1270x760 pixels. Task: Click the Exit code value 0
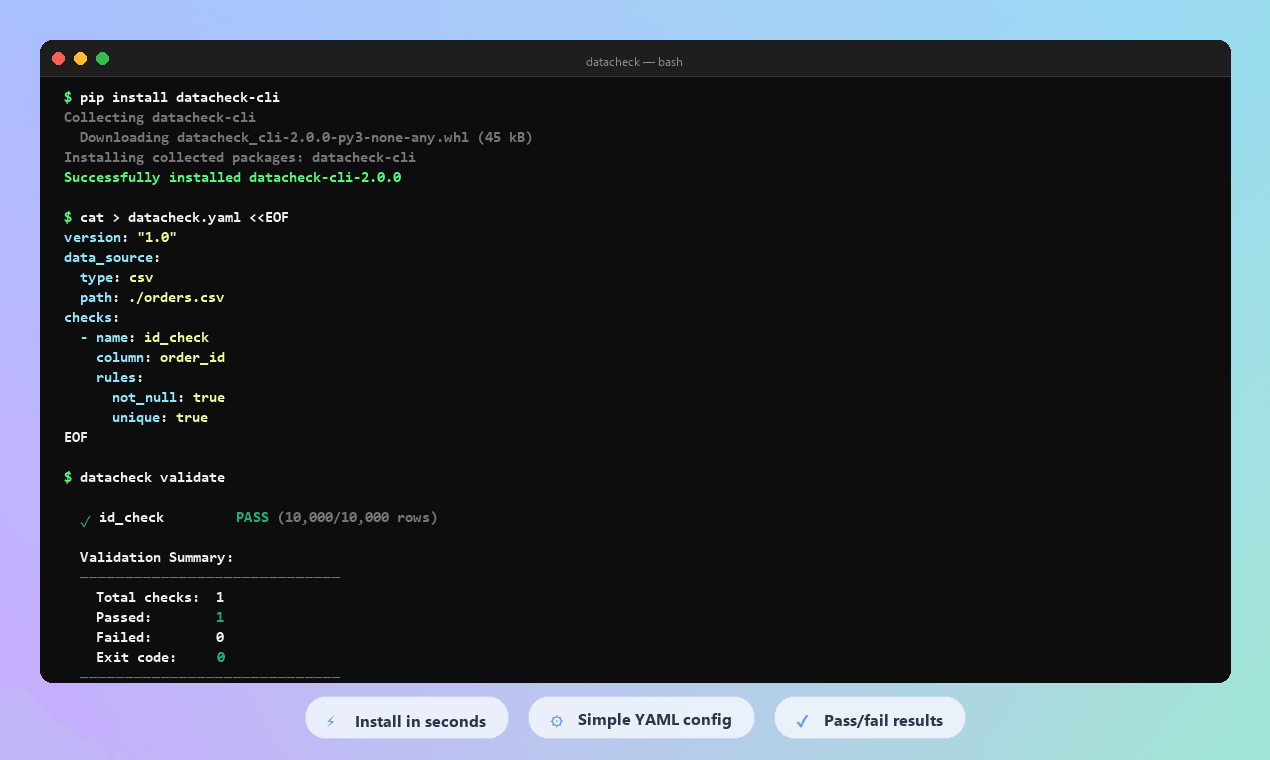(x=220, y=657)
